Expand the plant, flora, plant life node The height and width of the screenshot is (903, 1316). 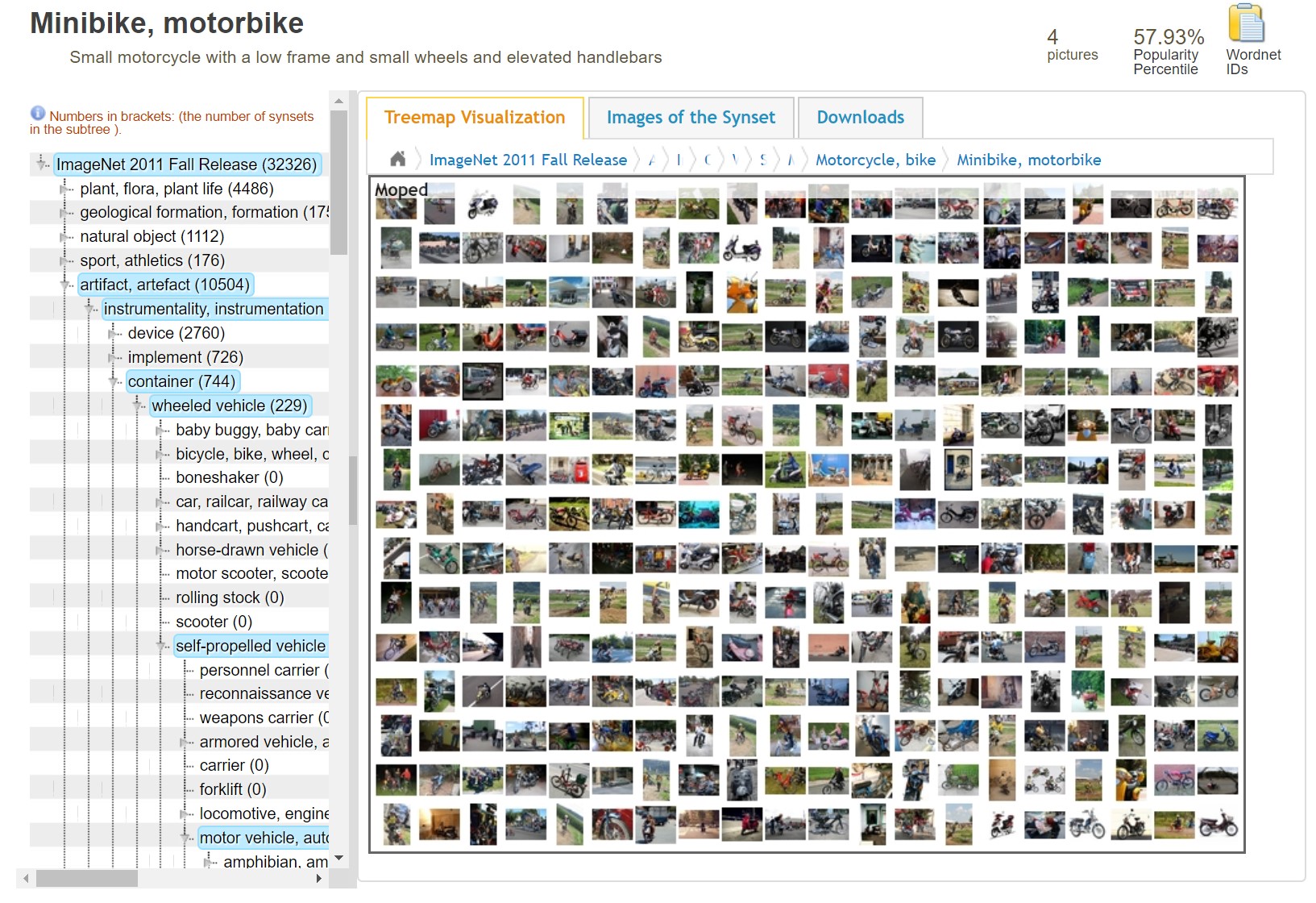pos(64,188)
